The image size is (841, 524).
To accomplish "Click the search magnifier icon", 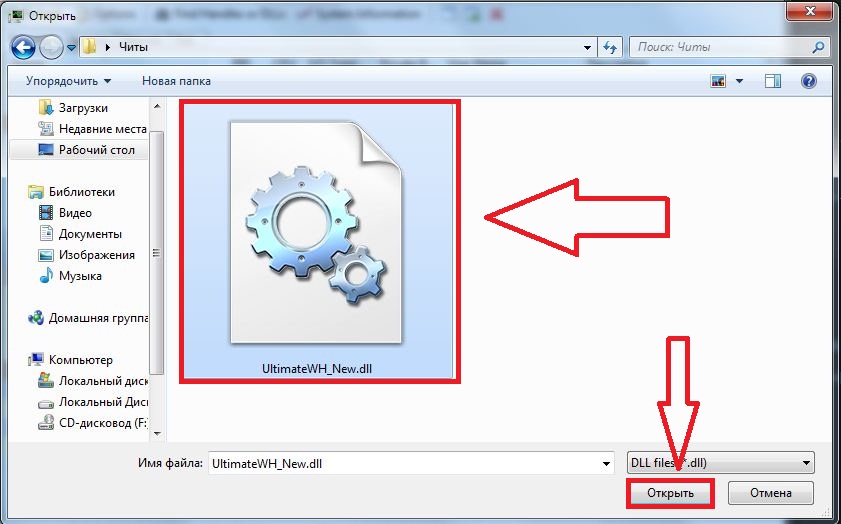I will pos(819,47).
